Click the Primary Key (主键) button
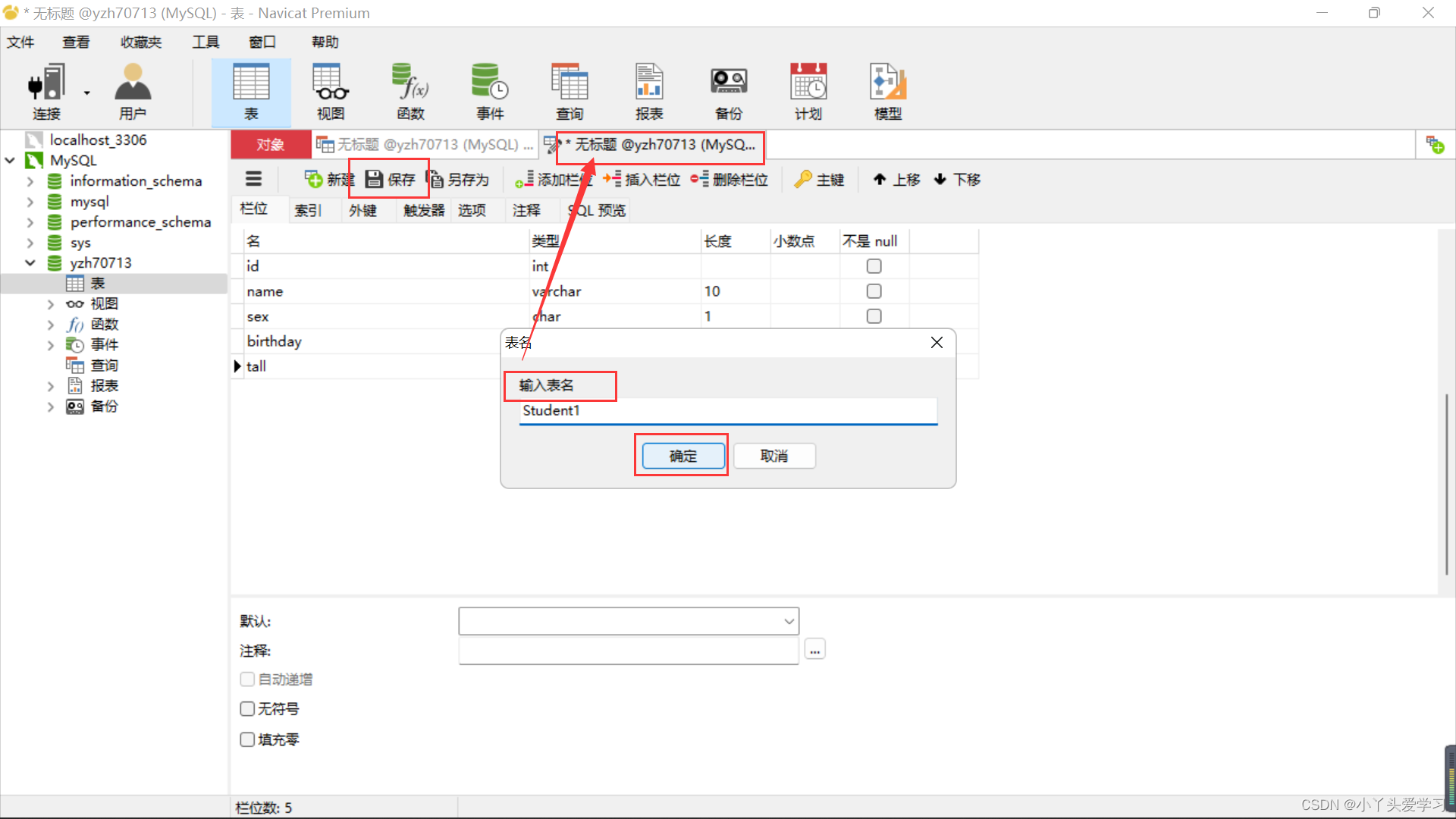 pos(819,179)
